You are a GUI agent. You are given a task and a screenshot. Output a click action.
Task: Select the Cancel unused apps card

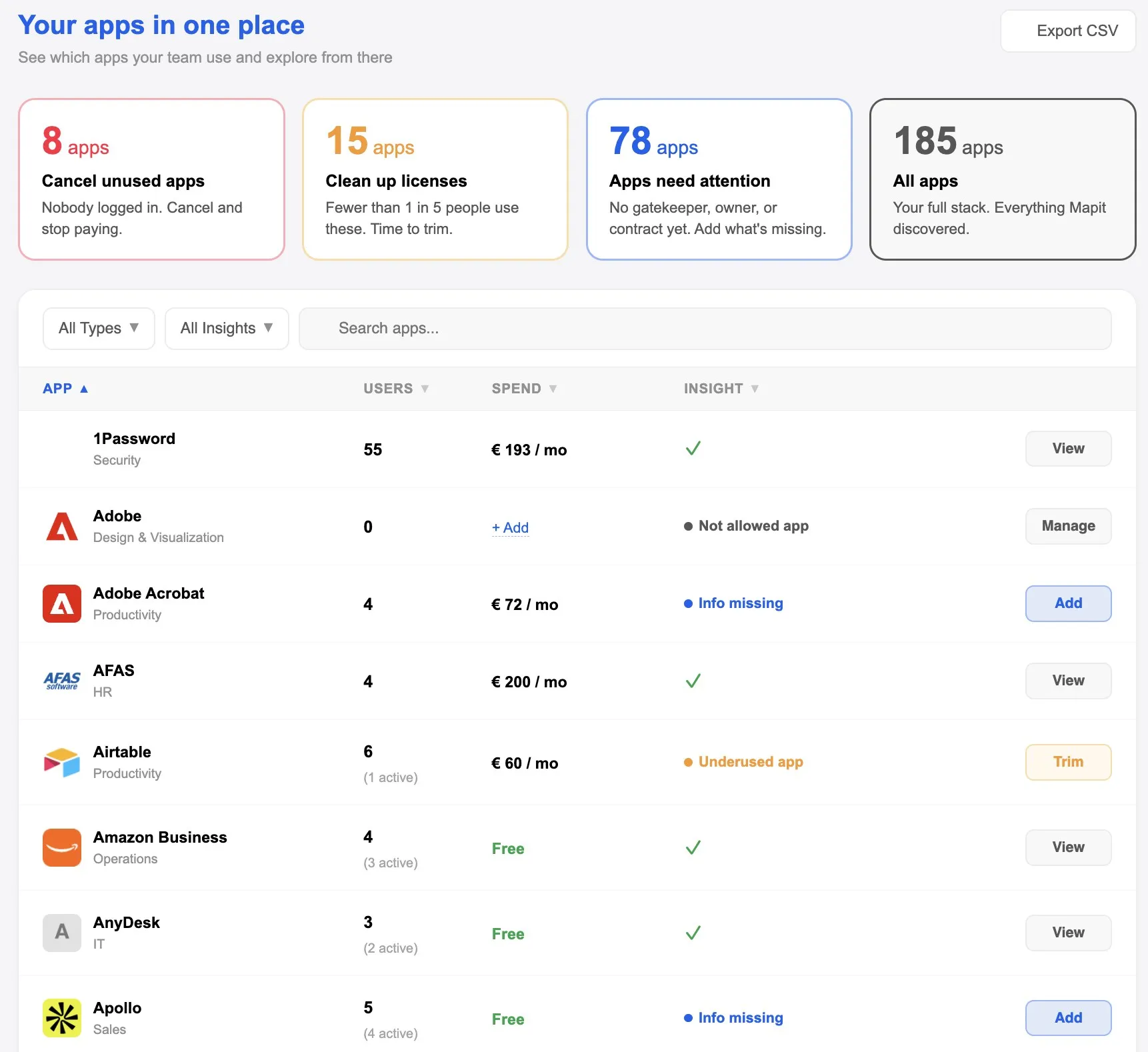coord(151,179)
